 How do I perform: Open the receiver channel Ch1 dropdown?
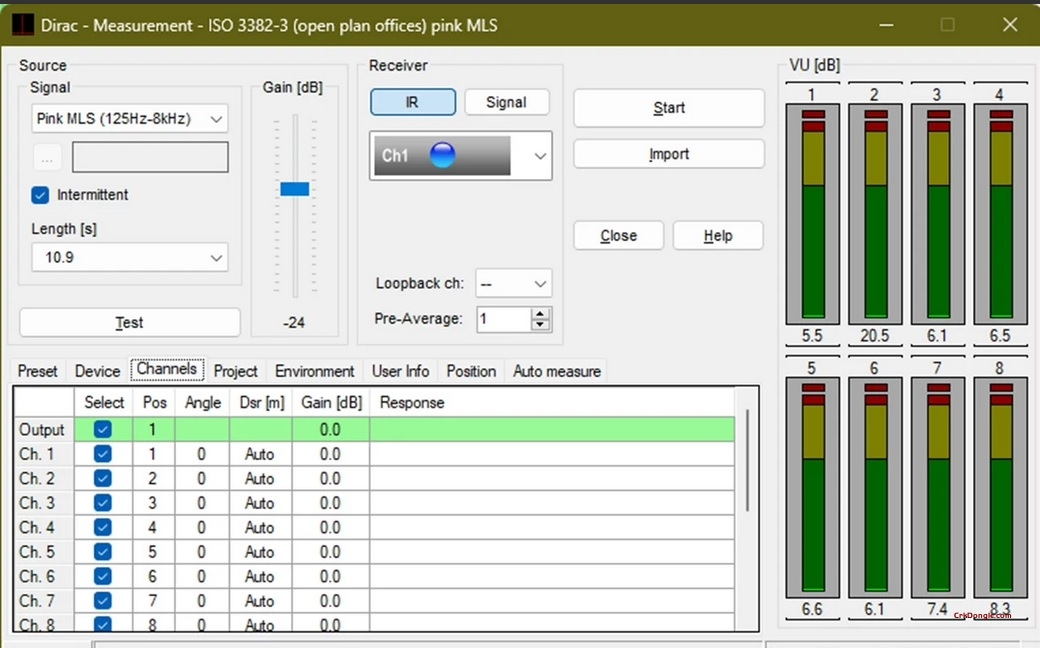(x=537, y=155)
